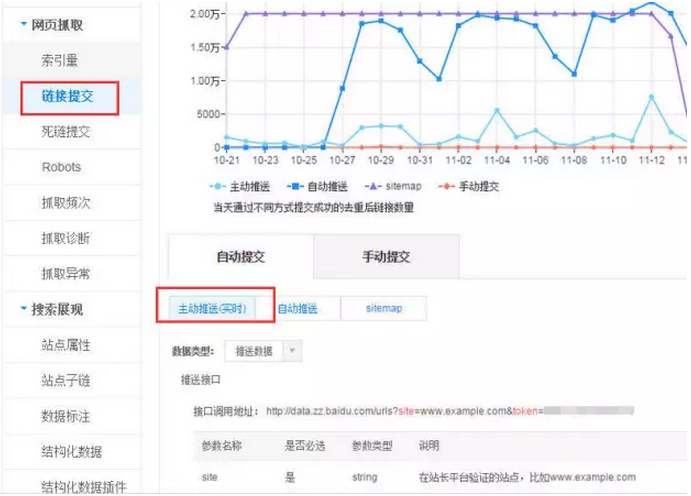Image resolution: width=691 pixels, height=496 pixels.
Task: Toggle 主动推送 legend series icon
Action: tap(218, 186)
